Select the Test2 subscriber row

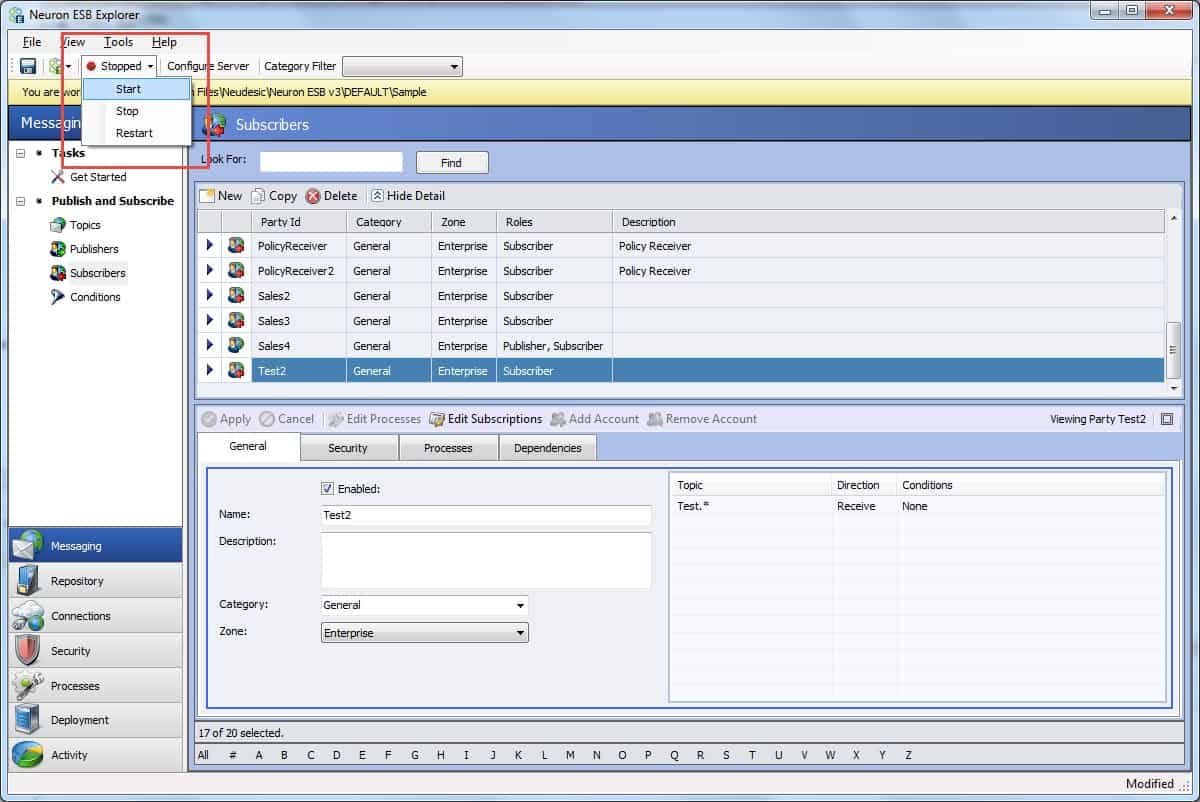(x=681, y=371)
